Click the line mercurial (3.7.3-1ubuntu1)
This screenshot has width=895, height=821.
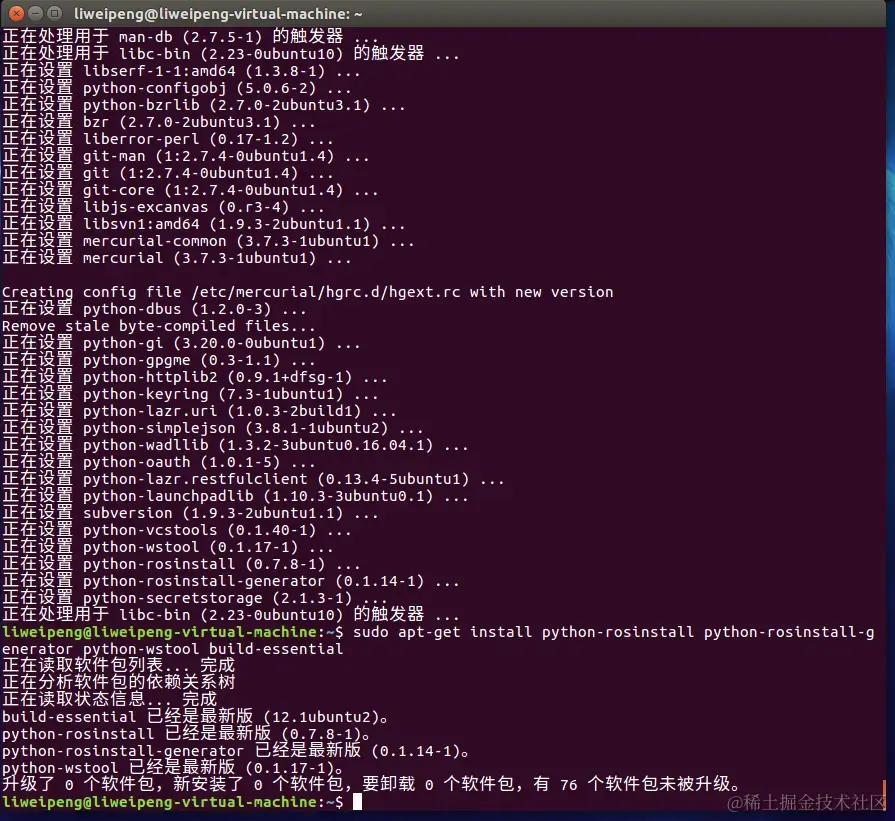(x=177, y=258)
